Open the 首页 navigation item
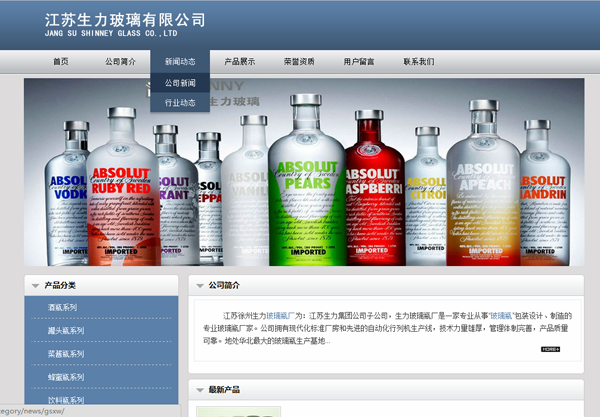600x417 pixels. coord(61,62)
